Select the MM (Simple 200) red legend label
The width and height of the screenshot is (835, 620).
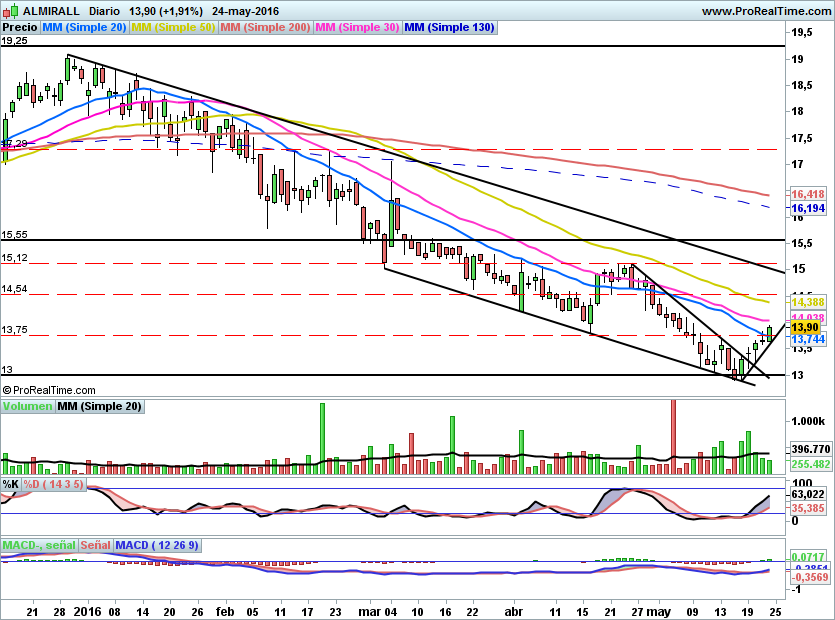pos(265,27)
